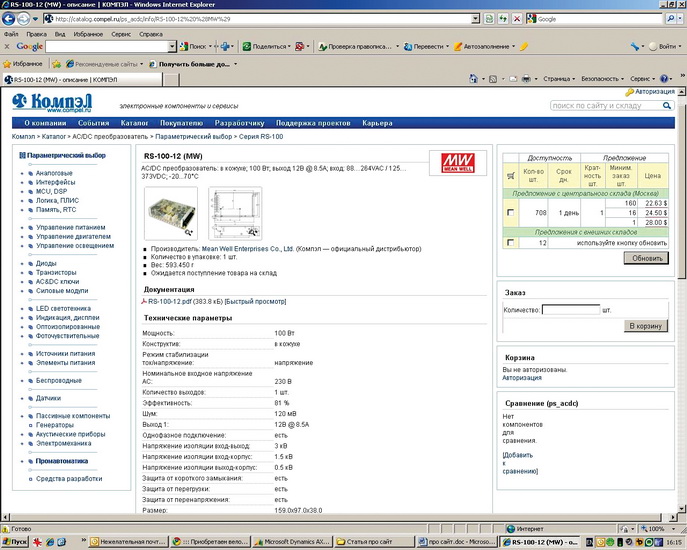This screenshot has height=550, width=687.
Task: Open Промавтоматика in sidebar
Action: pos(61,461)
